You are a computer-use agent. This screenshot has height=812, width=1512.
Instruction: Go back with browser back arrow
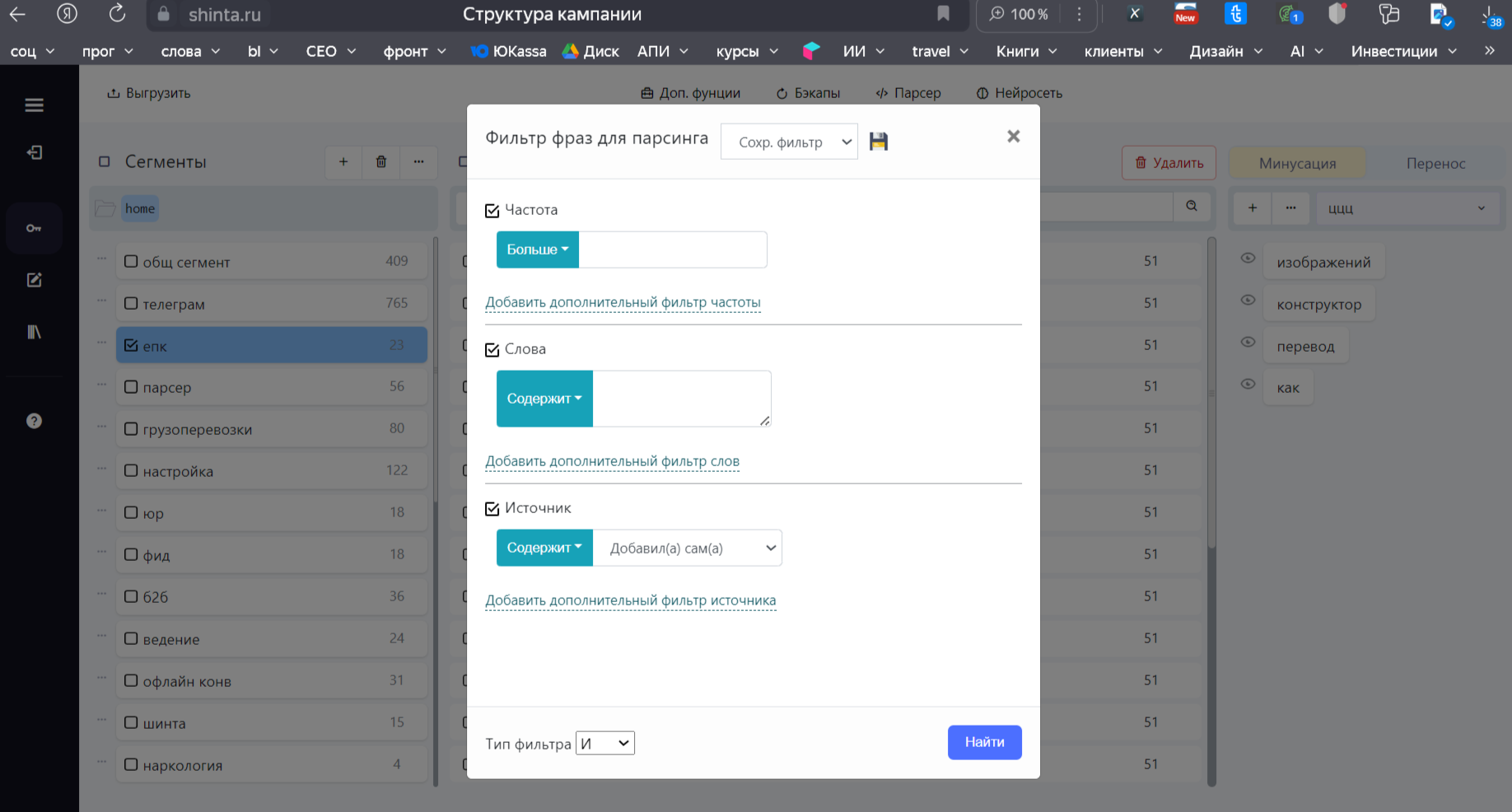point(17,14)
